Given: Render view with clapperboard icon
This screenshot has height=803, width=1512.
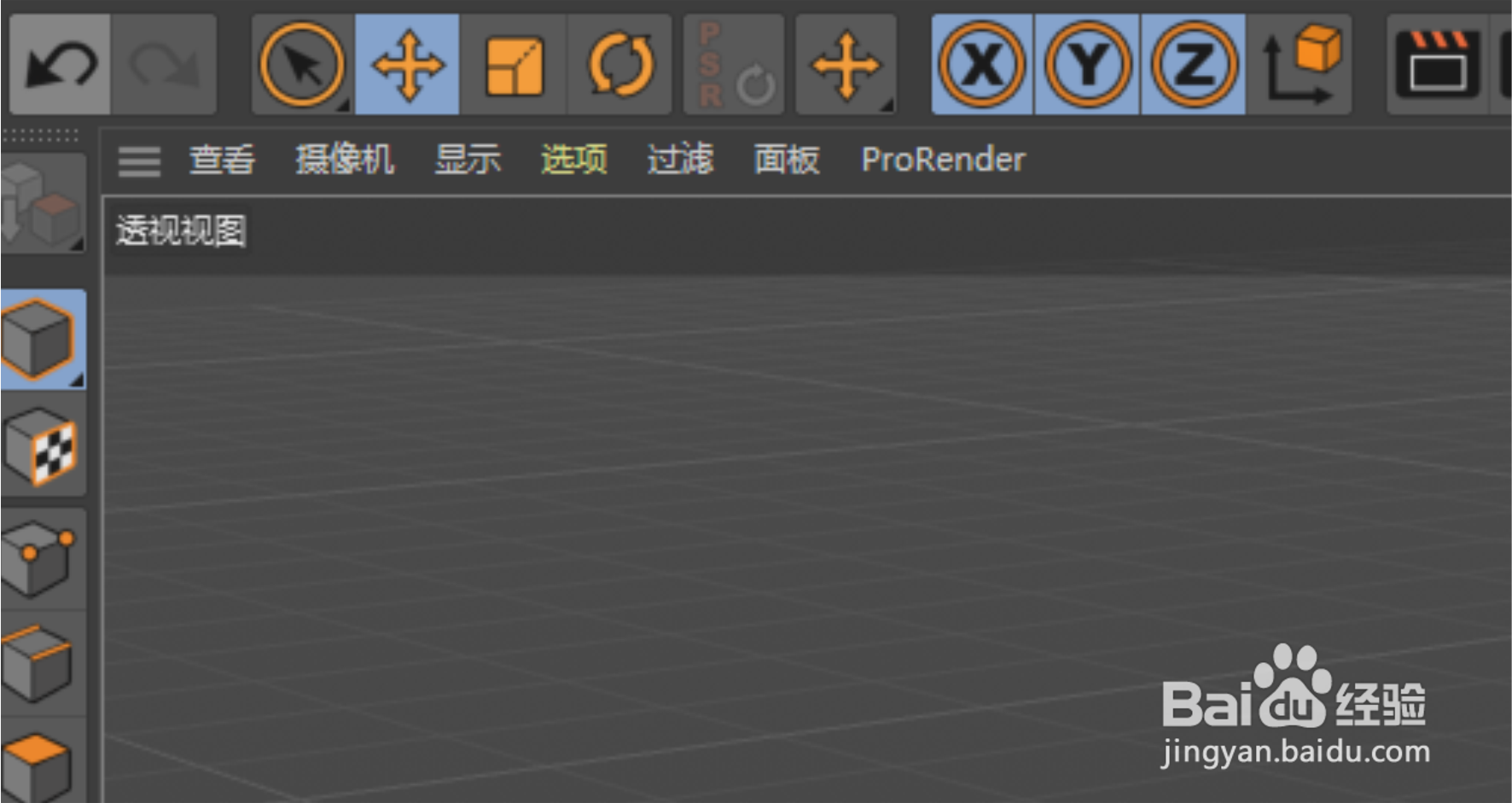Looking at the screenshot, I should (x=1438, y=64).
